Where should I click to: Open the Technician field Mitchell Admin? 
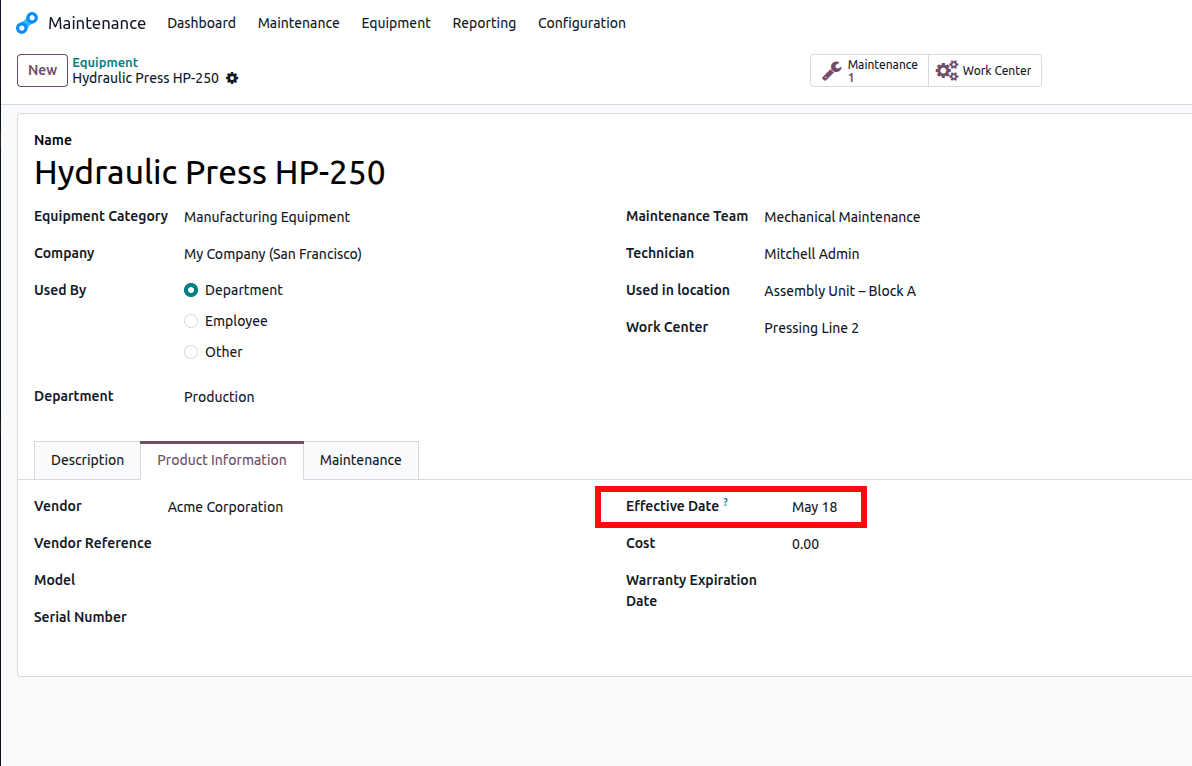[812, 254]
